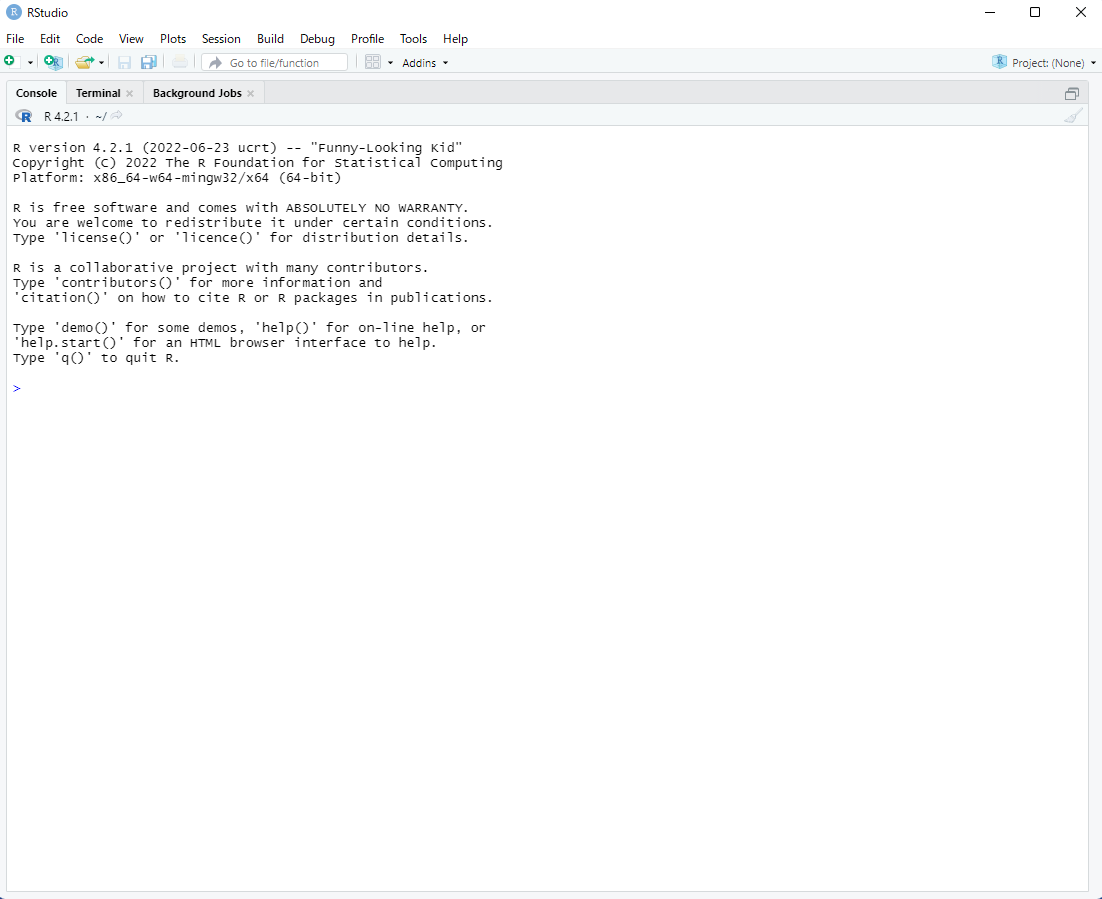Viewport: 1102px width, 899px height.
Task: Clear console with the broom icon
Action: (x=1072, y=116)
